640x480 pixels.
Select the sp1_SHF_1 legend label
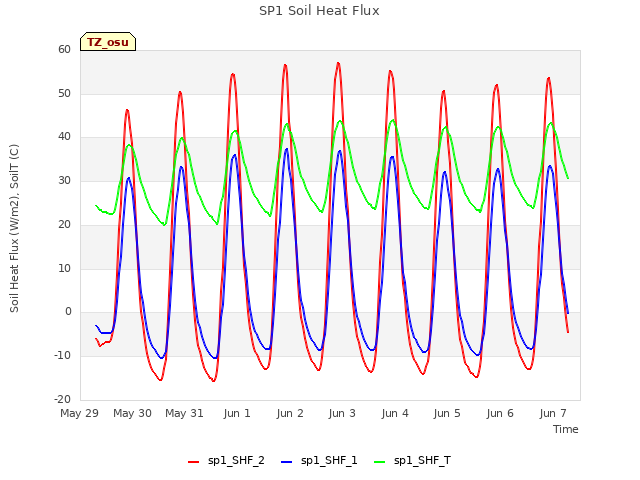tap(329, 460)
